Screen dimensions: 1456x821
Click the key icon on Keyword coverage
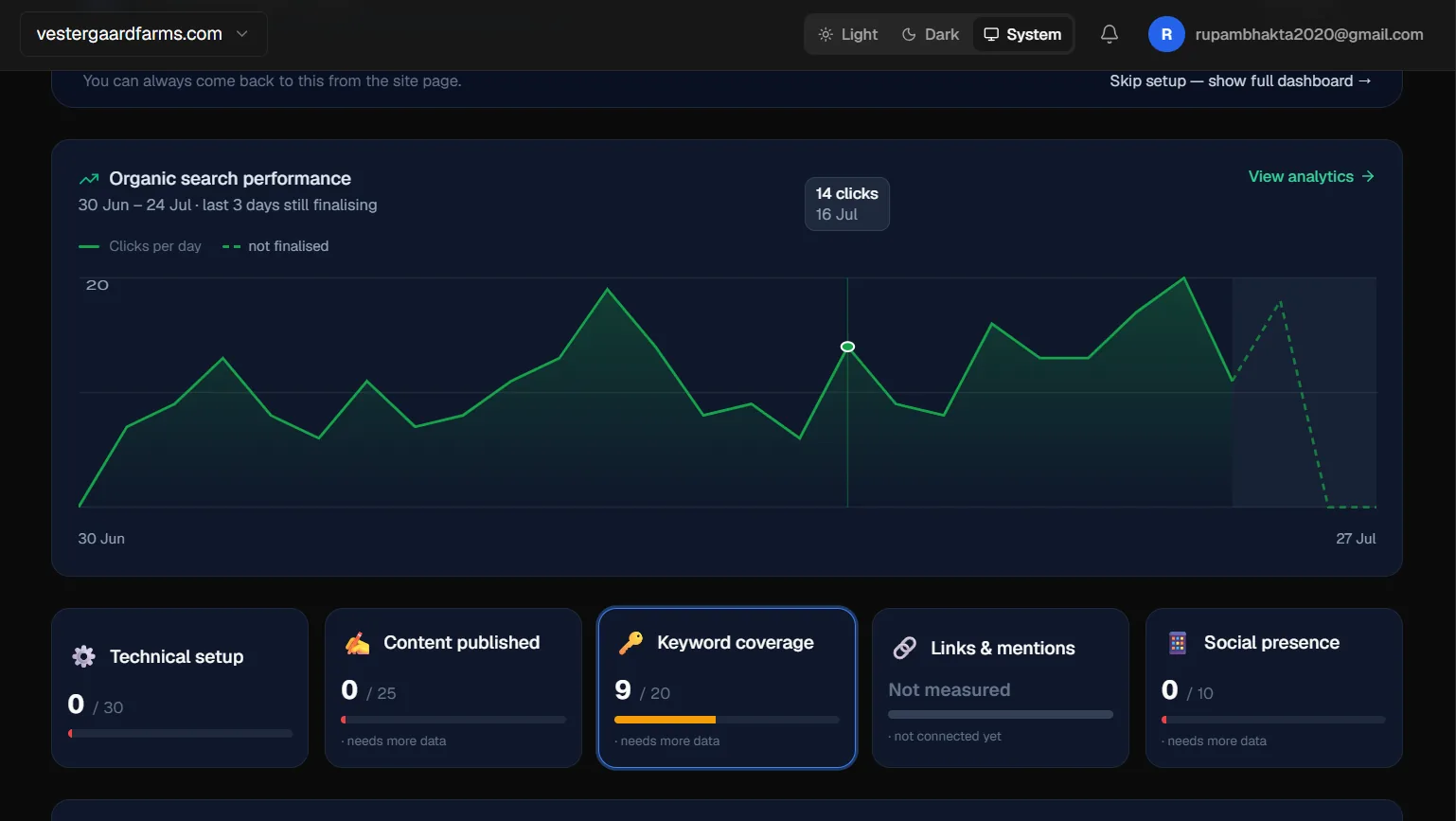[x=630, y=643]
